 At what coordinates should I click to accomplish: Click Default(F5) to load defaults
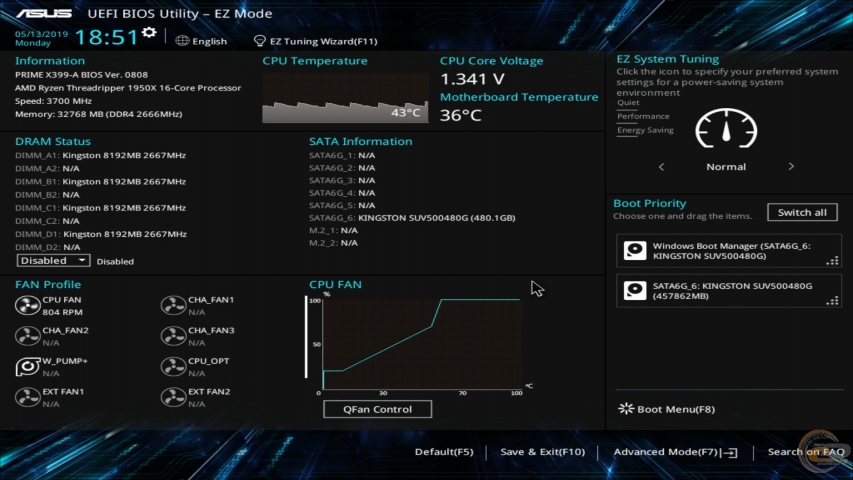(444, 452)
